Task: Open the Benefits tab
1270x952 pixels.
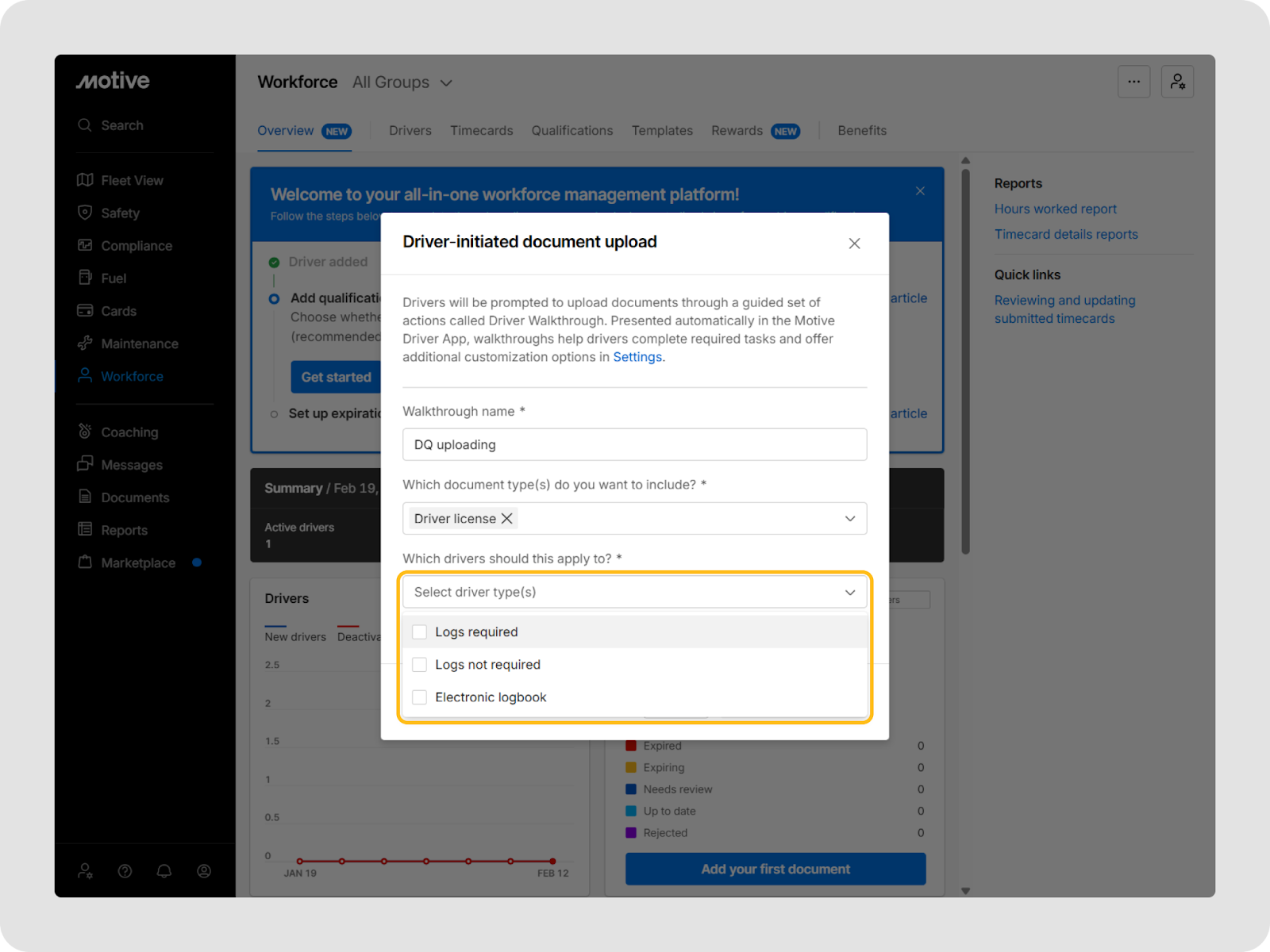Action: click(862, 131)
